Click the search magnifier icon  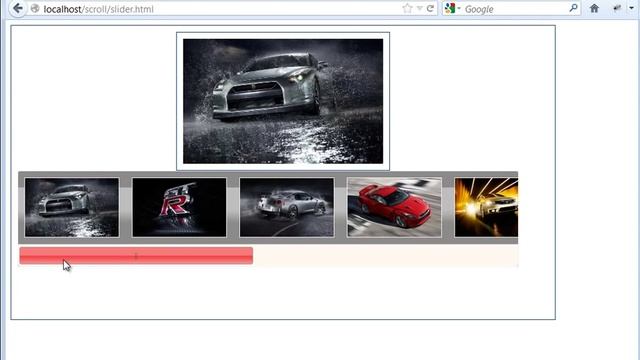(x=573, y=8)
